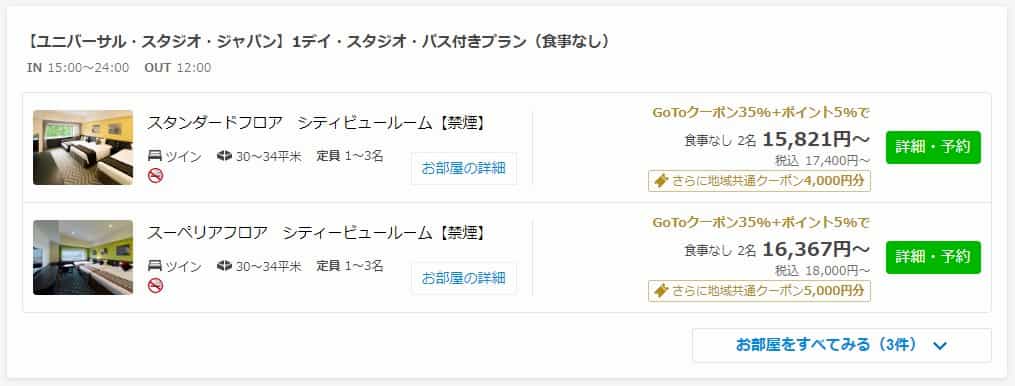Image resolution: width=1015 pixels, height=386 pixels.
Task: Click the スーペリアフロア シティービュールーム title
Action: [317, 233]
